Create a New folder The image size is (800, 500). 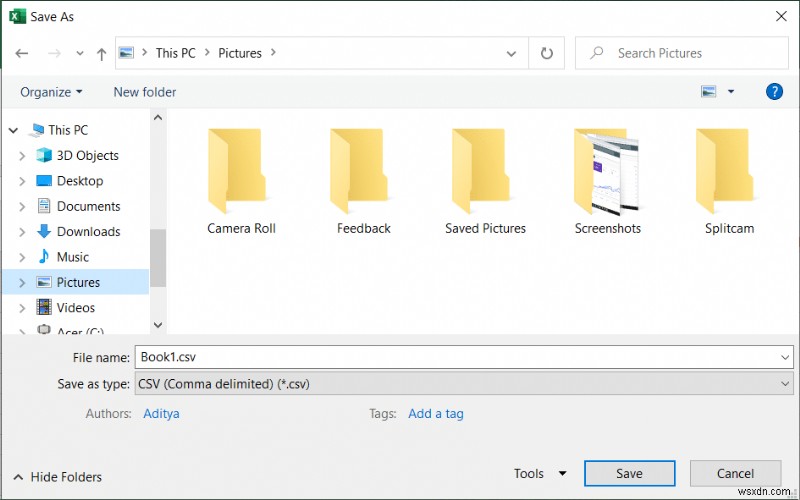pyautogui.click(x=145, y=92)
